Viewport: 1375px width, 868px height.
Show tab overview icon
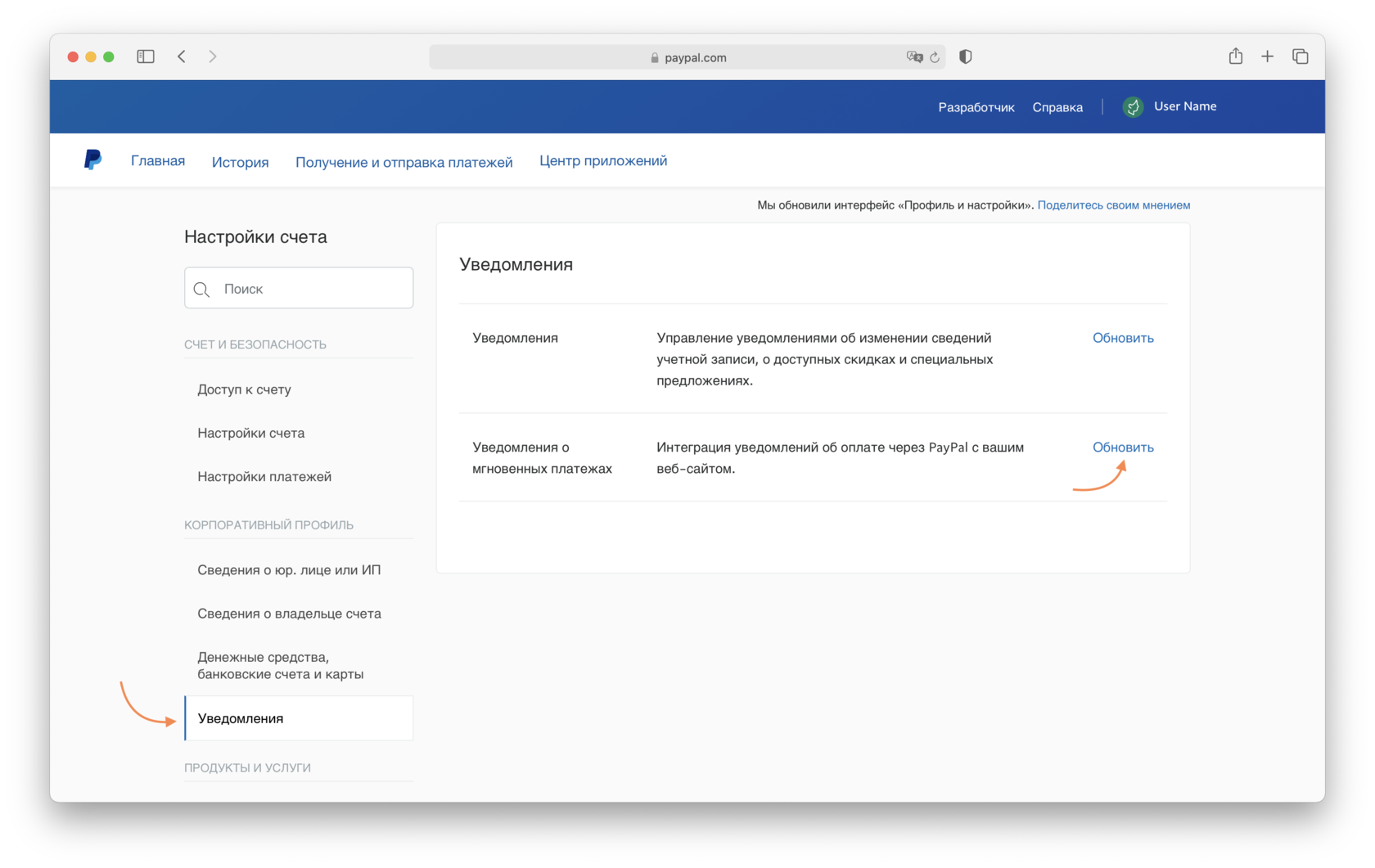[1301, 56]
